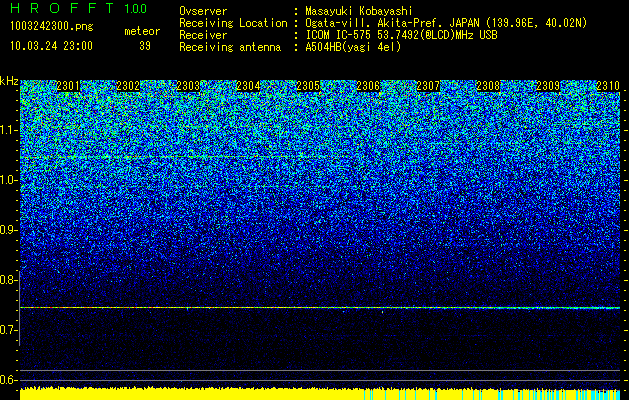Viewport: 629px width, 400px height.
Task: Click the 2305 time marker
Action: (308, 86)
